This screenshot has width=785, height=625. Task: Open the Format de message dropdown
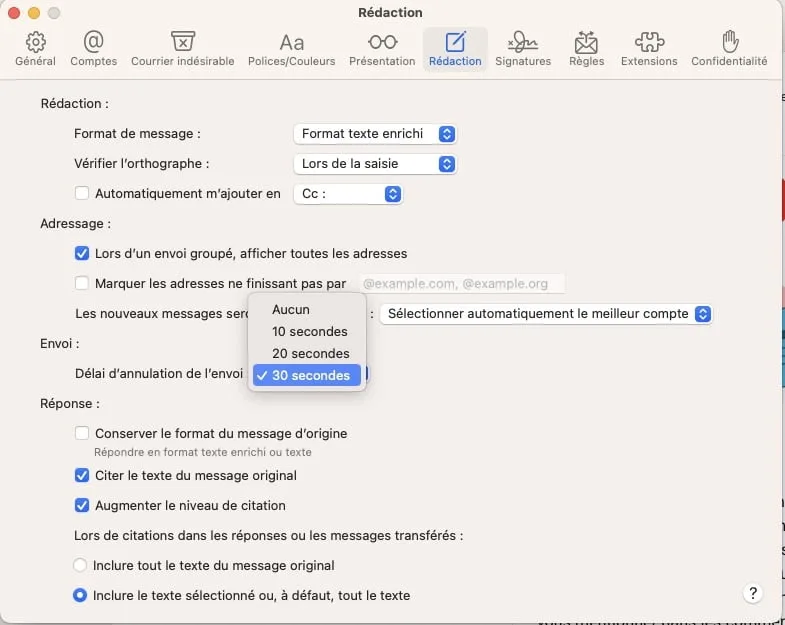coord(374,134)
